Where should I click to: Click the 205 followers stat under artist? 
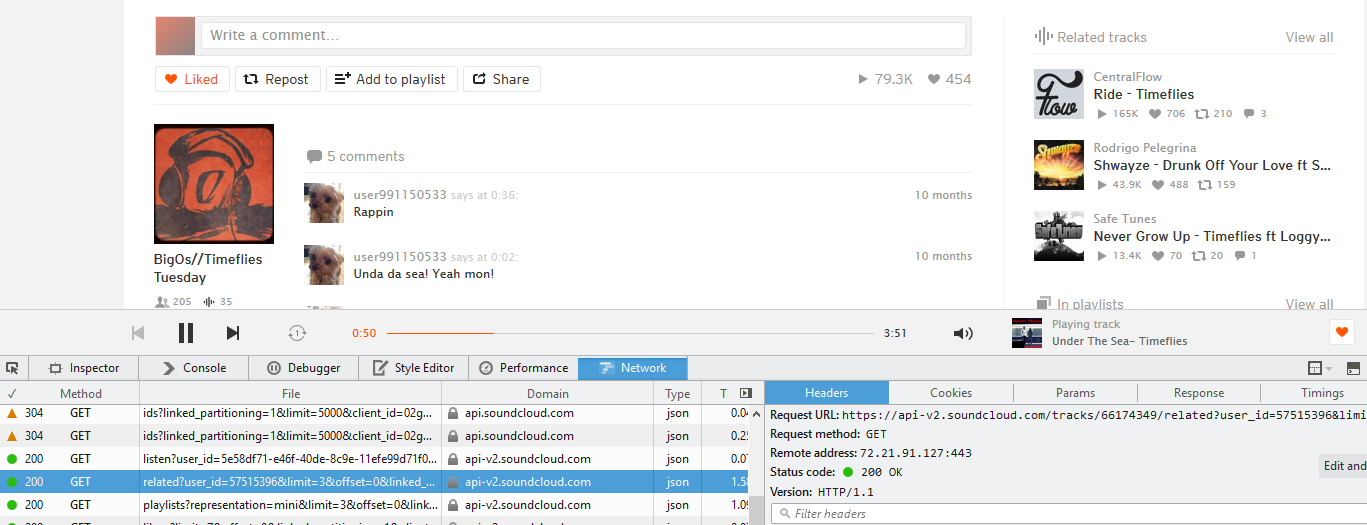click(x=174, y=302)
